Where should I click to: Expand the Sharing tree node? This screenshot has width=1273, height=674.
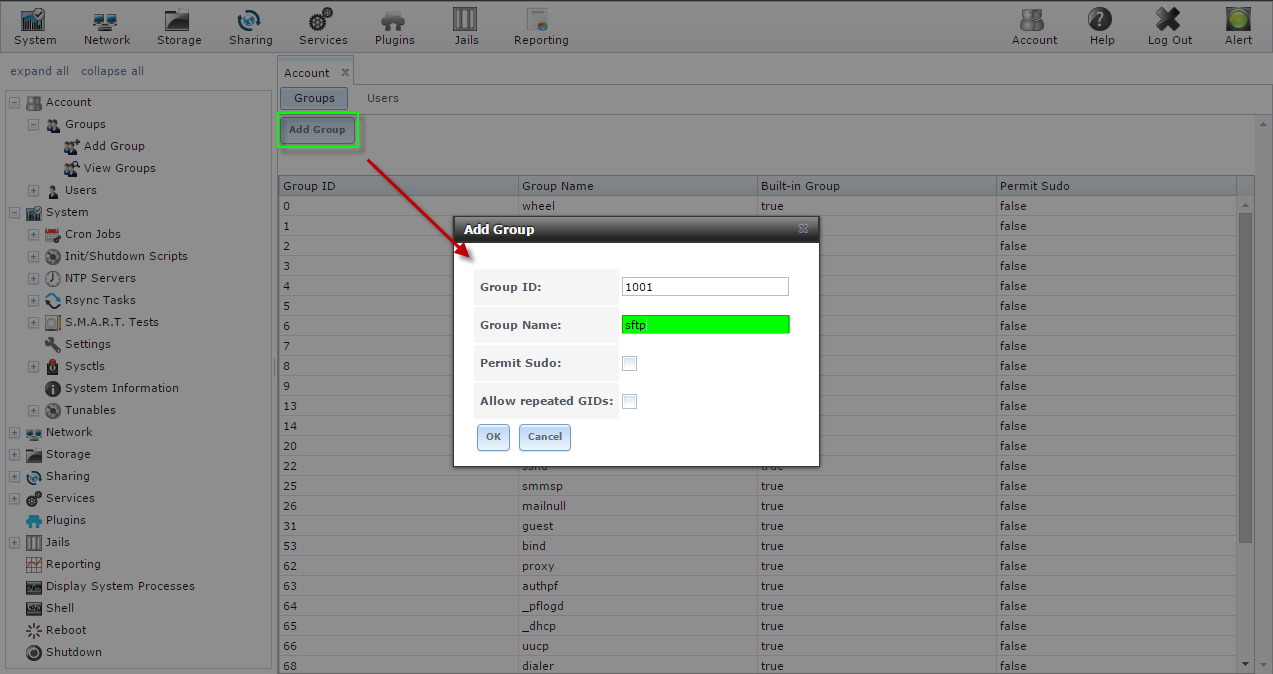(x=14, y=476)
